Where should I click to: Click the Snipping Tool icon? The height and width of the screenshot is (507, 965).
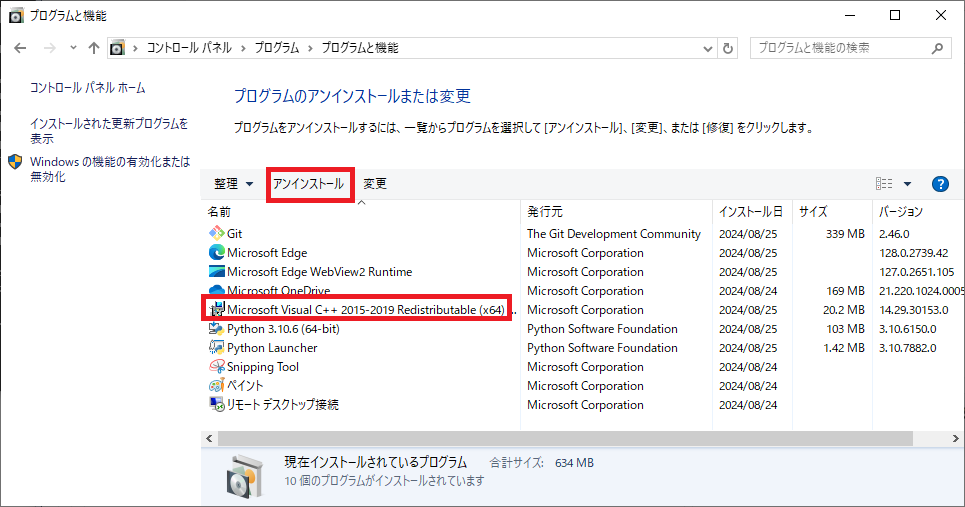click(216, 367)
